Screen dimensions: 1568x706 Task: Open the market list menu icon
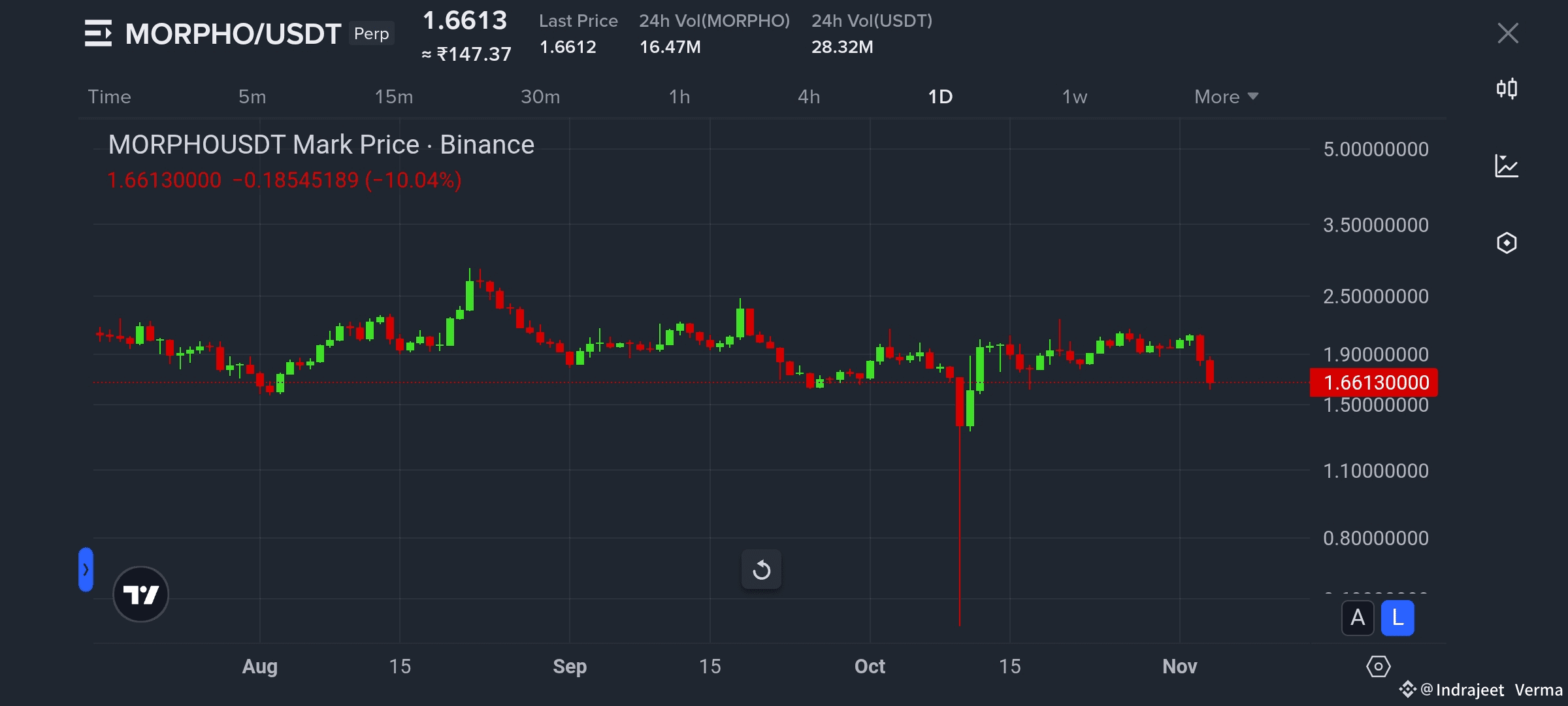[98, 33]
